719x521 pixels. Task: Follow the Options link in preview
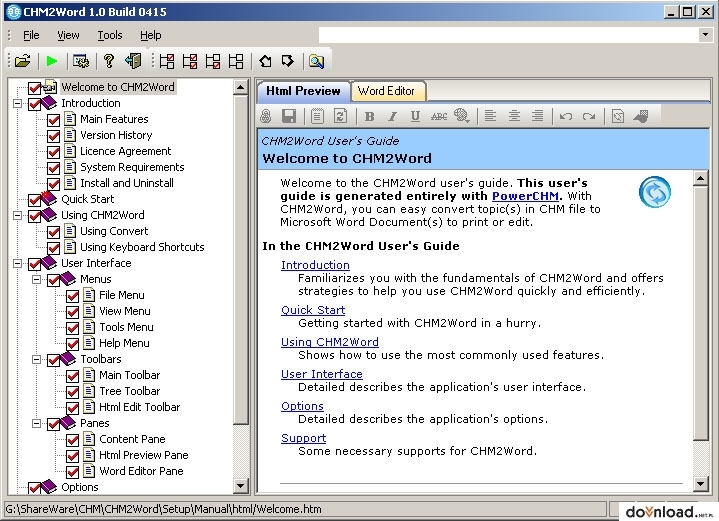302,406
